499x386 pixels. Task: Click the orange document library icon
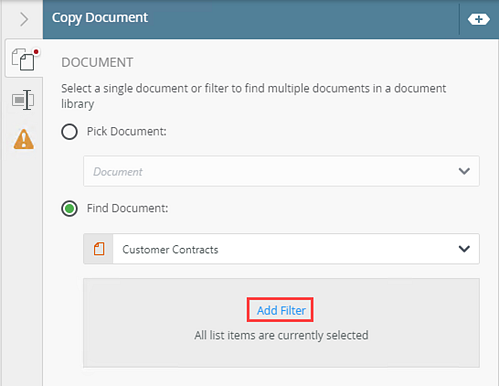[x=99, y=249]
